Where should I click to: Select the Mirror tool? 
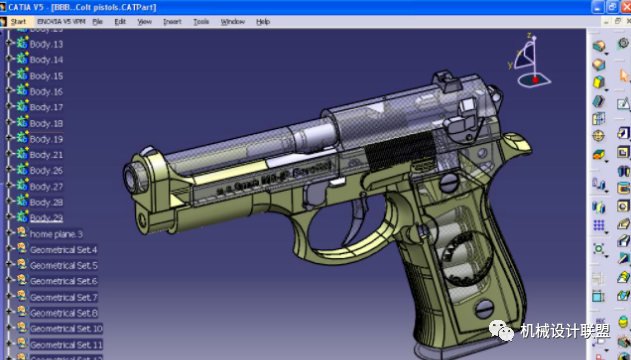599,207
